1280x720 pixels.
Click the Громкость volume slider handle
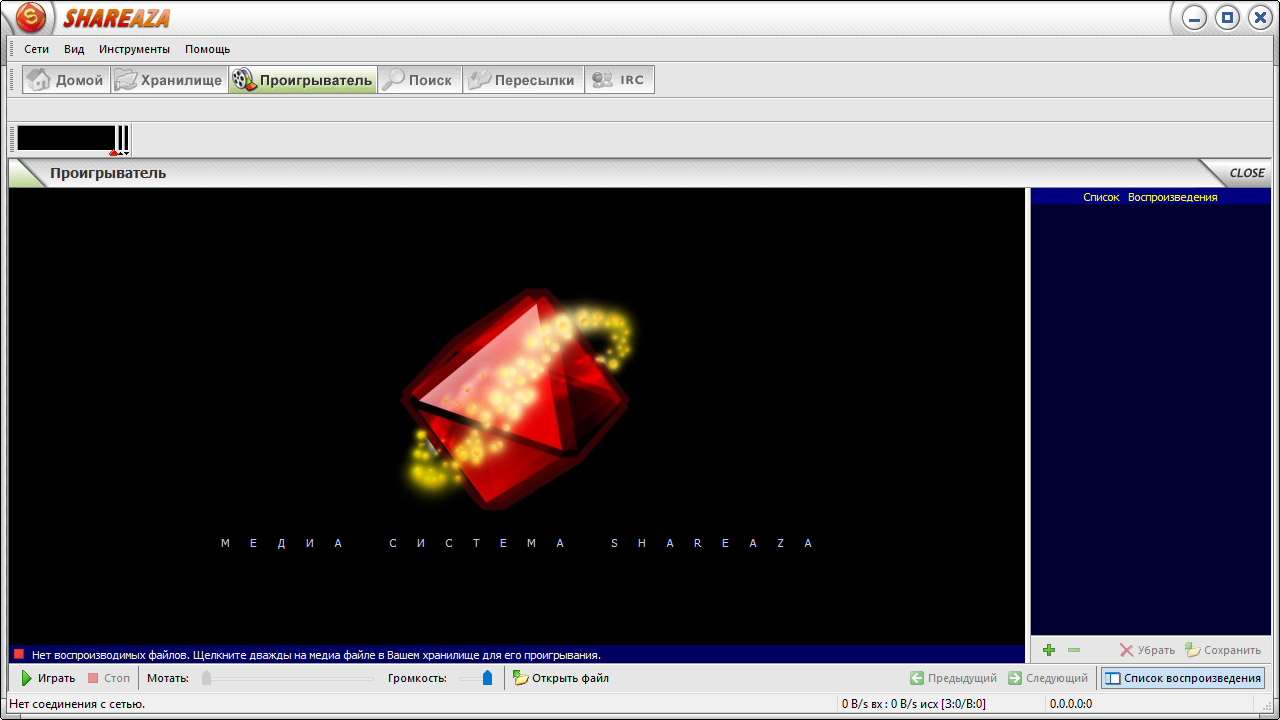tap(487, 678)
